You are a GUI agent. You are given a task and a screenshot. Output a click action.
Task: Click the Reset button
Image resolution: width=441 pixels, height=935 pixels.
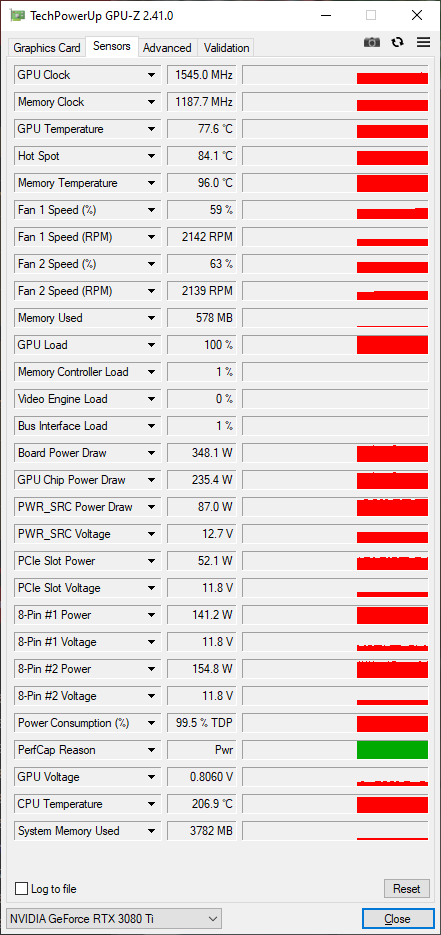(406, 888)
